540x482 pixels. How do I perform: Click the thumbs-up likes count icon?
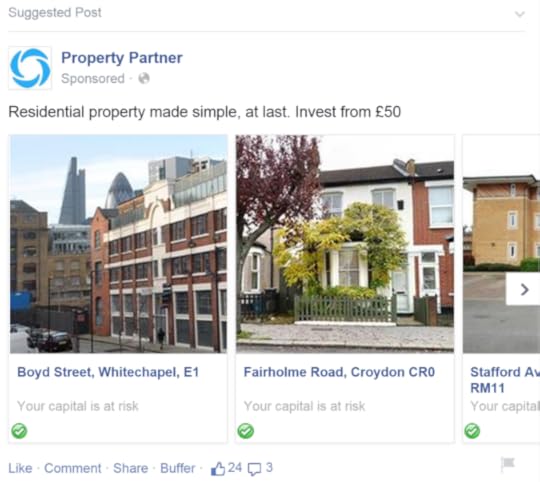[x=218, y=469]
